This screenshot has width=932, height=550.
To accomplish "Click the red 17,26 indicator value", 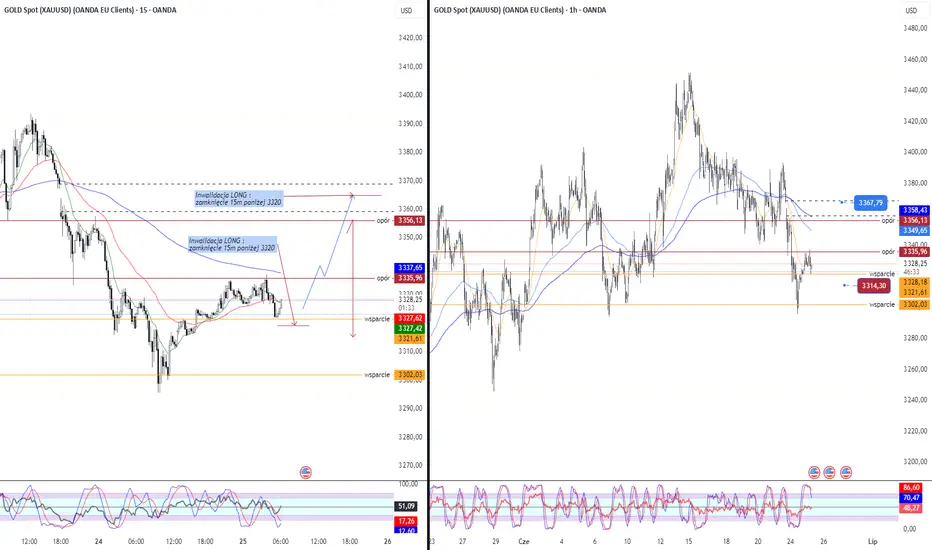I will 406,521.
